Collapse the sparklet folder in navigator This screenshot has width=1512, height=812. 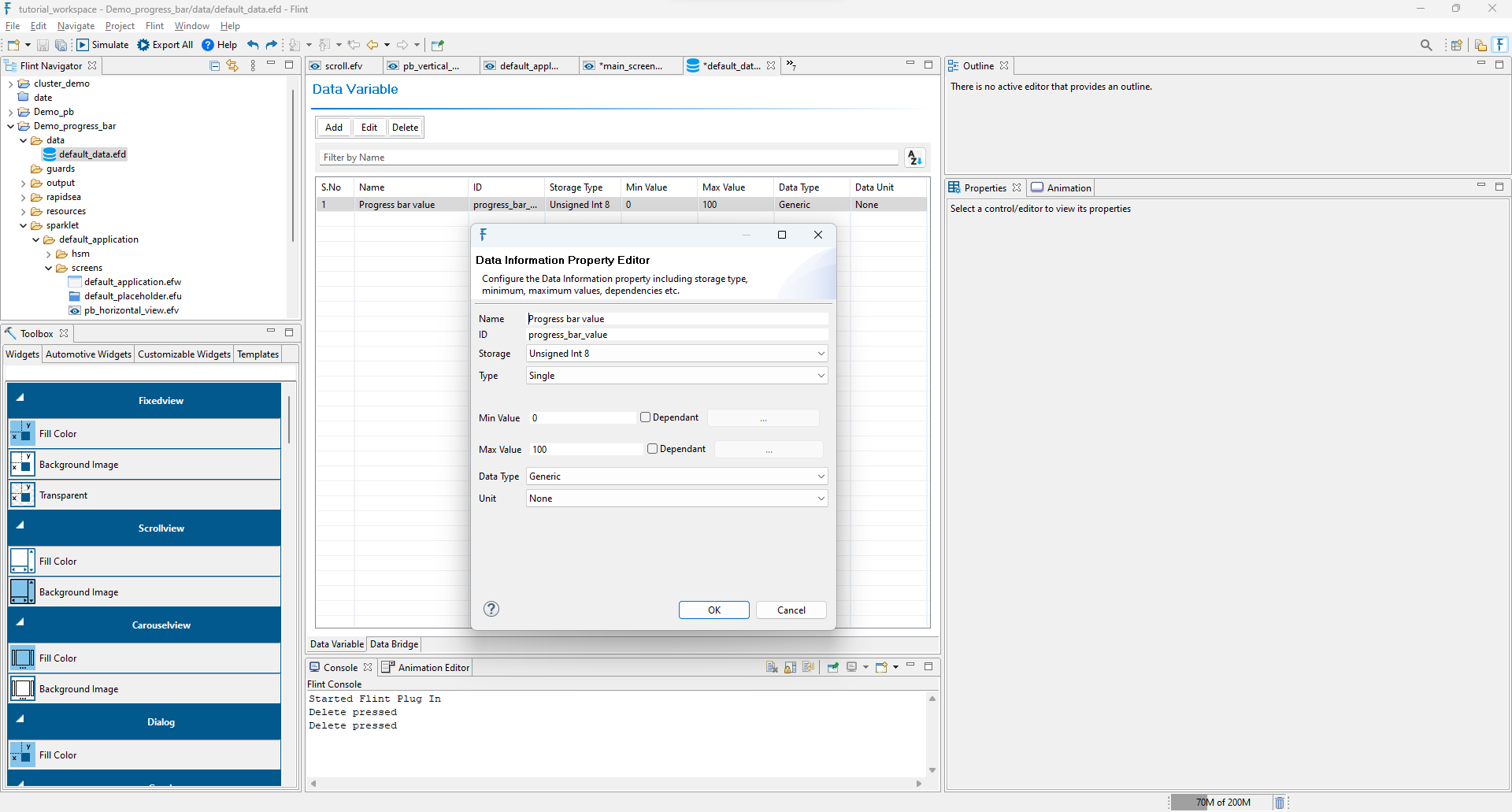pyautogui.click(x=24, y=226)
